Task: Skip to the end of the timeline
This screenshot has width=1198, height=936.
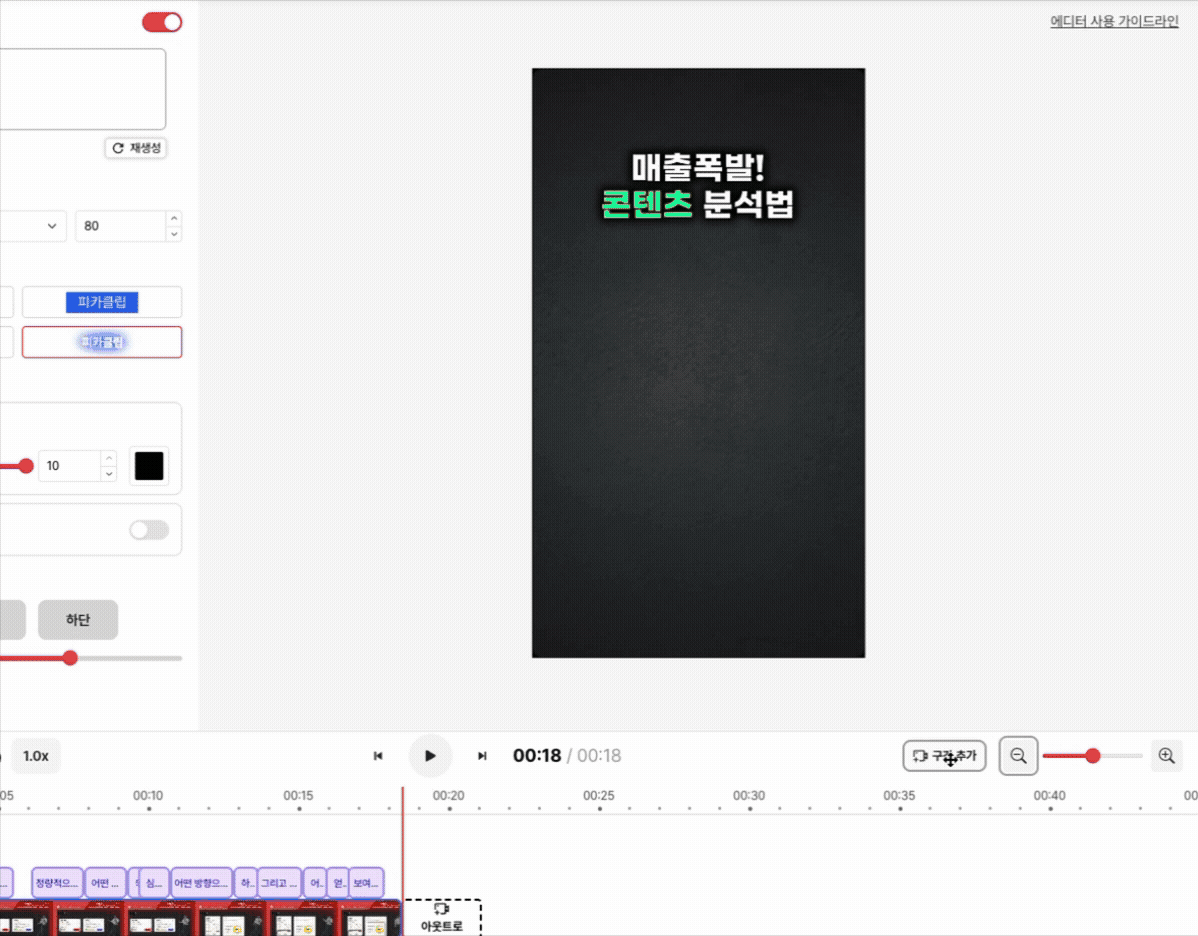Action: [482, 756]
